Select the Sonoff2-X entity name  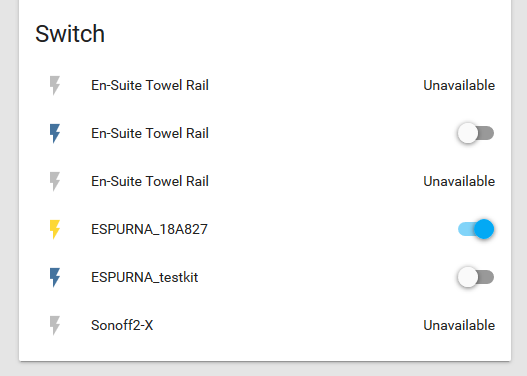122,325
